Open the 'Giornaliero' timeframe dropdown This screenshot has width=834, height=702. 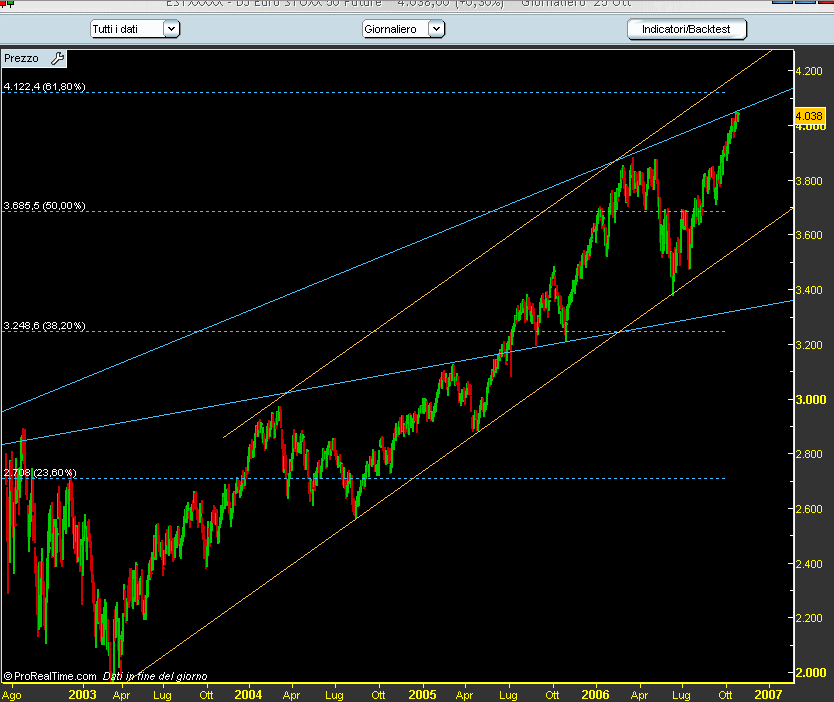436,29
